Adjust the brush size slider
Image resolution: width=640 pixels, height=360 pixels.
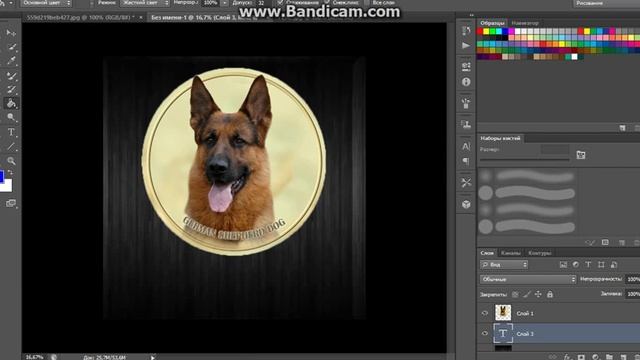524,160
